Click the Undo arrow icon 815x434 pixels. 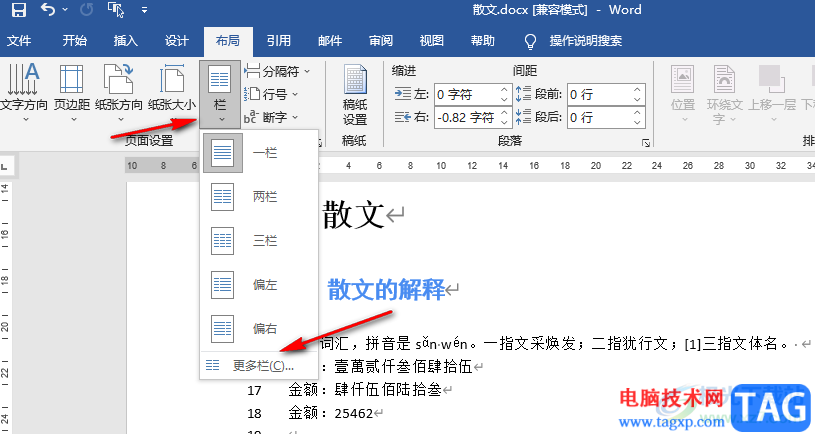click(47, 9)
